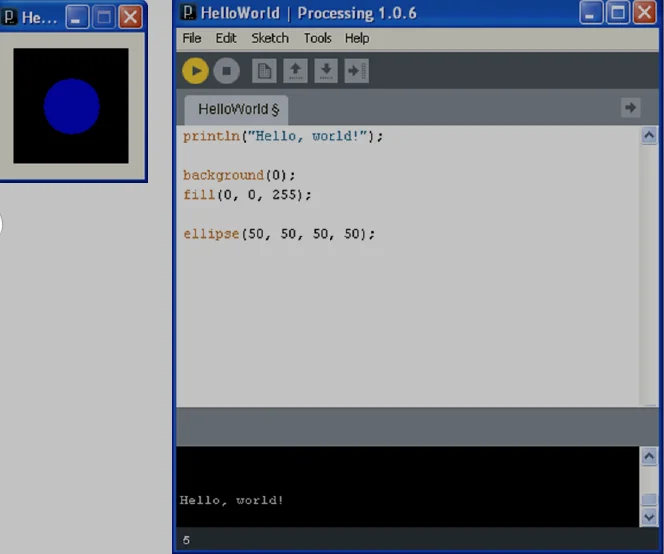The width and height of the screenshot is (664, 554).
Task: Click the Processing icon in main title bar
Action: point(188,13)
